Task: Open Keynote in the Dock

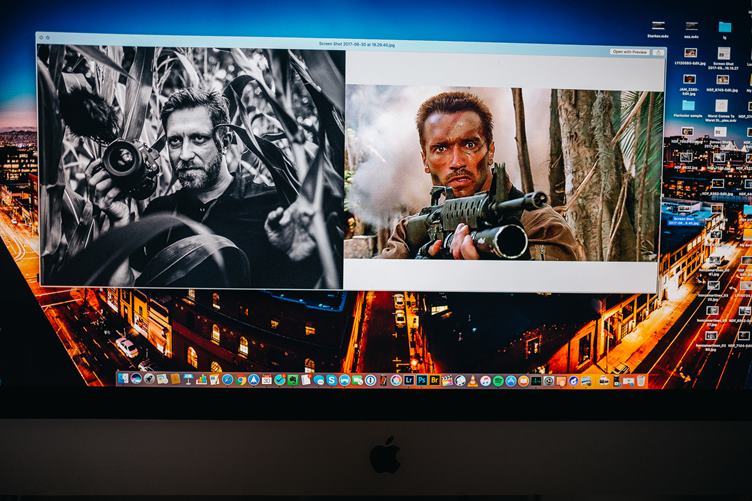Action: point(188,379)
